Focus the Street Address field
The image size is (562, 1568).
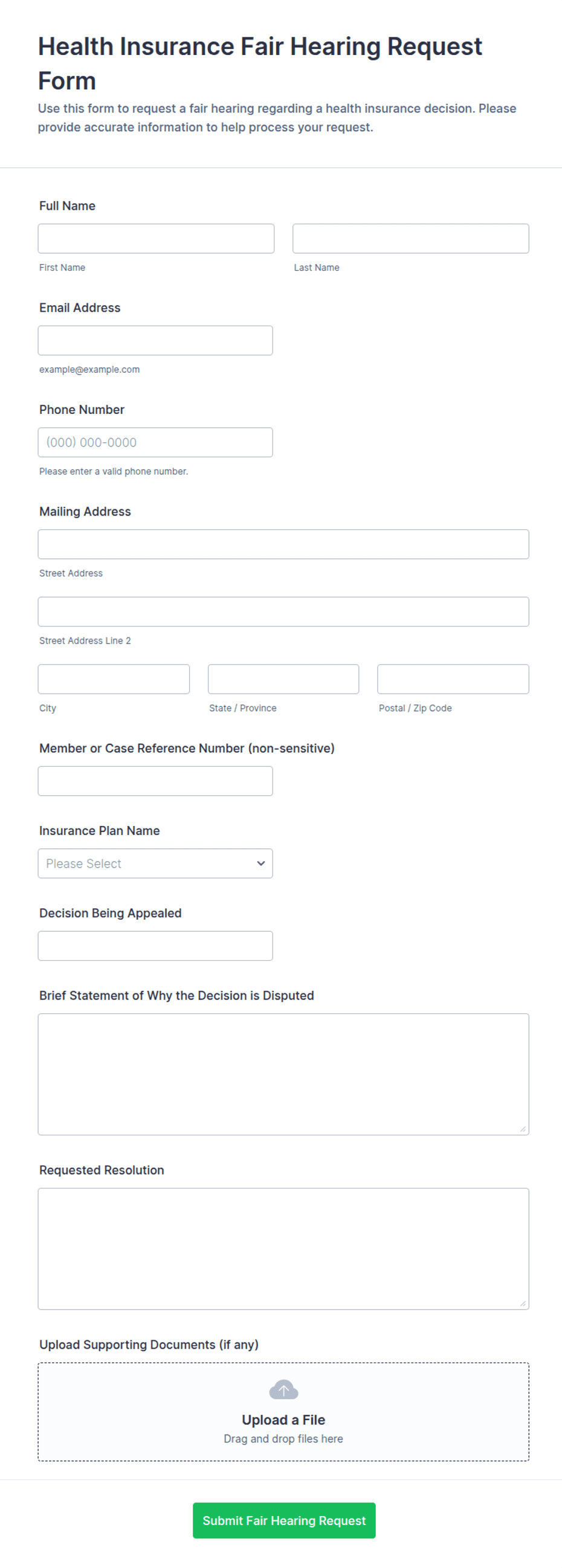(283, 544)
